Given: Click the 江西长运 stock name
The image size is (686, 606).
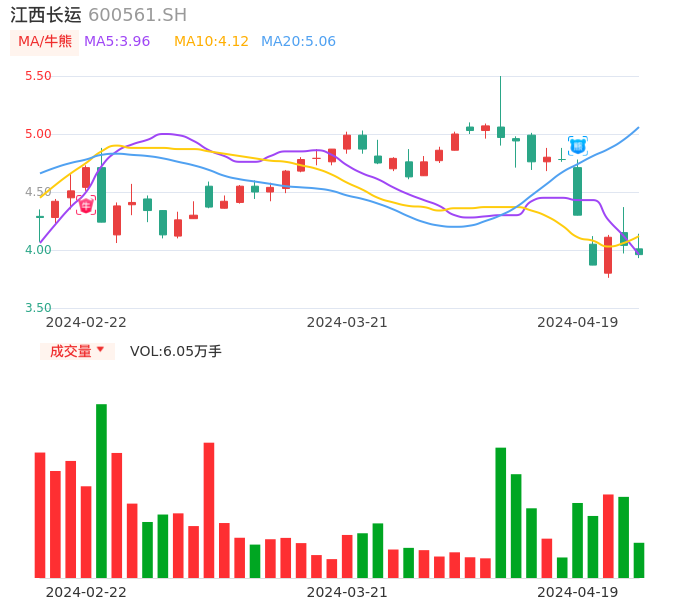Looking at the screenshot, I should tap(44, 15).
